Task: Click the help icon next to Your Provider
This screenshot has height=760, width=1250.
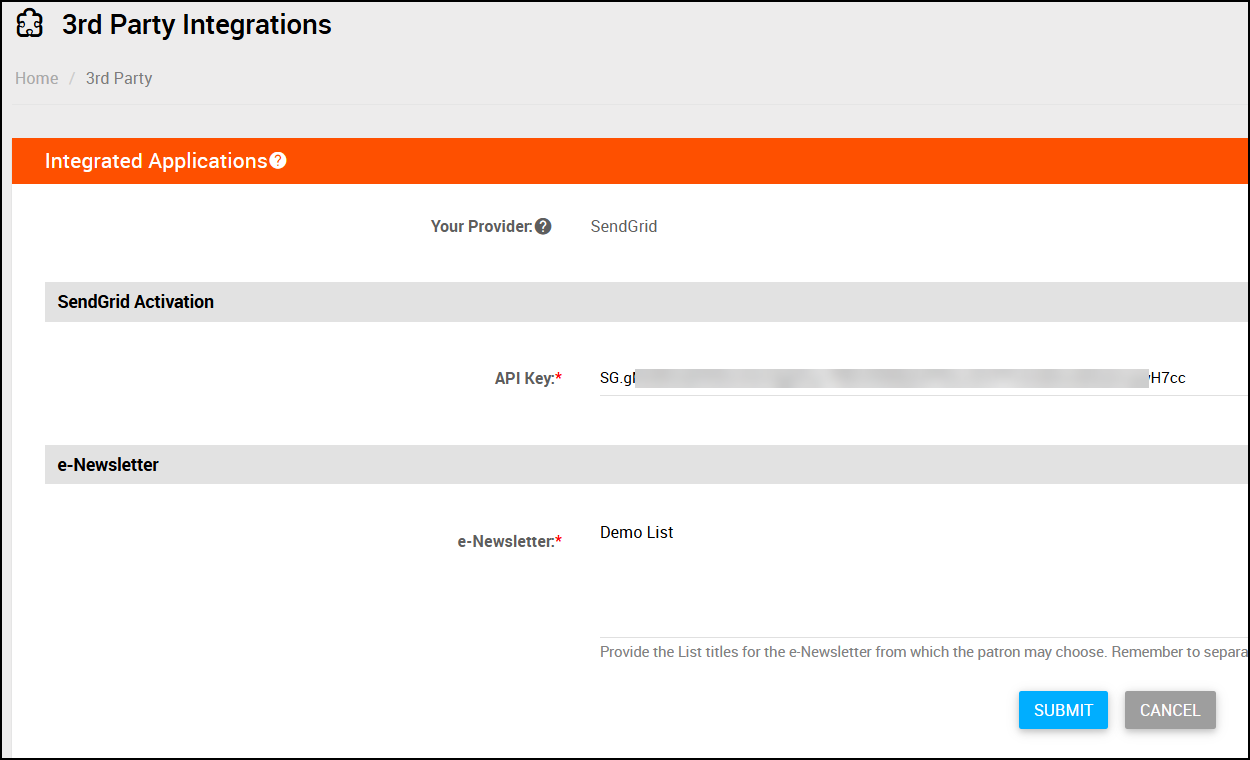Action: 543,226
